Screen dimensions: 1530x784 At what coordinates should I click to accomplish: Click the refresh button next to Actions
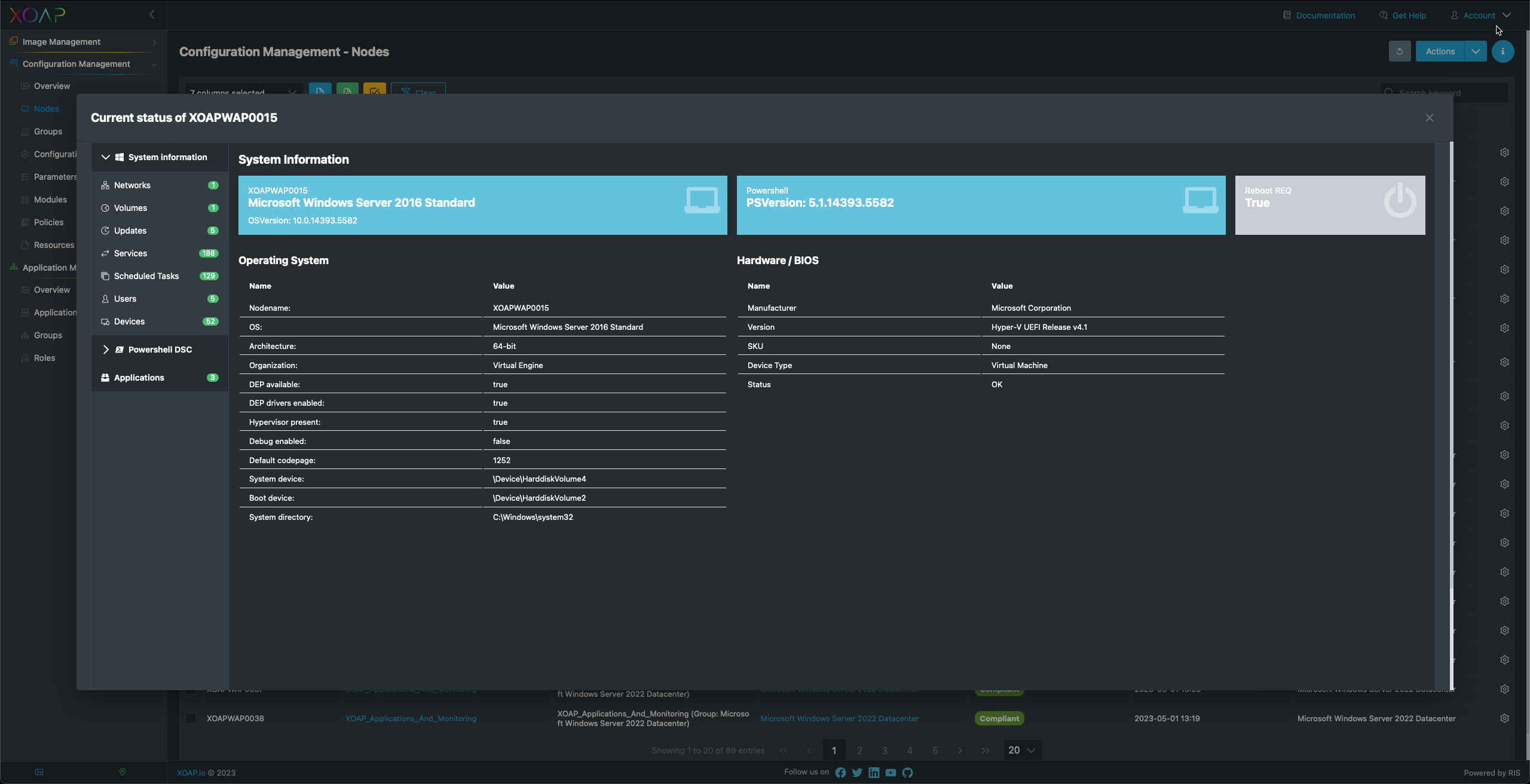pyautogui.click(x=1400, y=51)
